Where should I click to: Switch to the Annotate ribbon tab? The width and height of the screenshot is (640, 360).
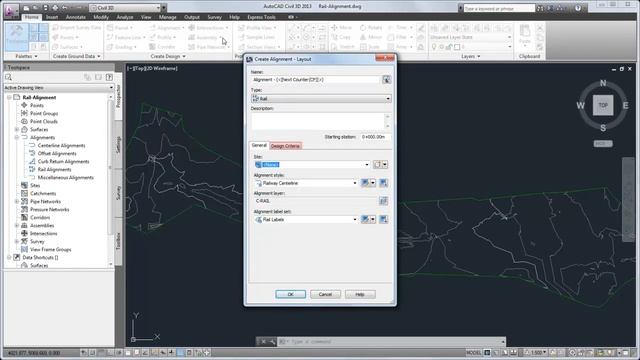(76, 17)
